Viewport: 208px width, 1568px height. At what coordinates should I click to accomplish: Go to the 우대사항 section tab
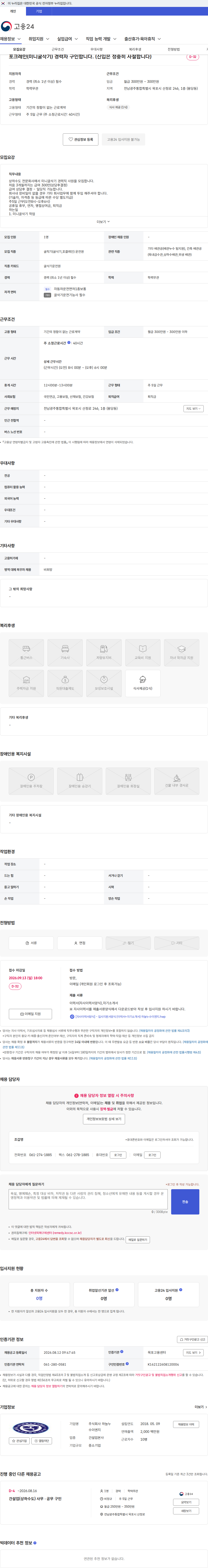click(96, 49)
